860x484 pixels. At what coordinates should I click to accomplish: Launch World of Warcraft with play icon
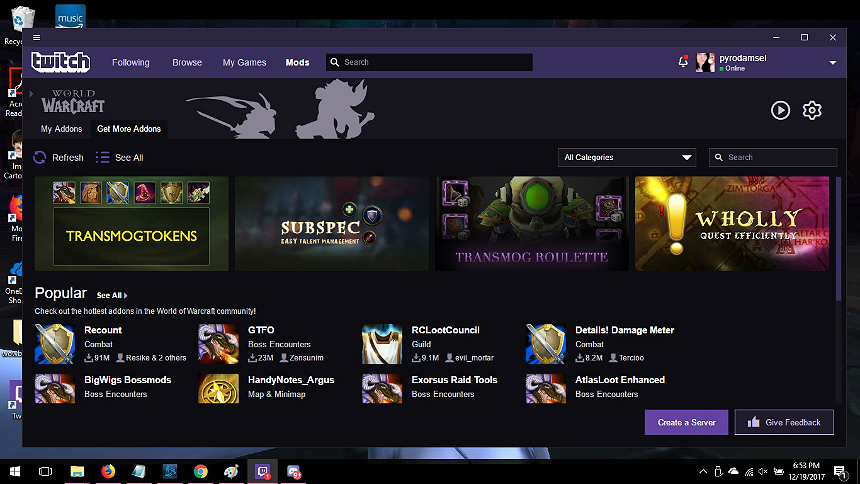(x=780, y=110)
